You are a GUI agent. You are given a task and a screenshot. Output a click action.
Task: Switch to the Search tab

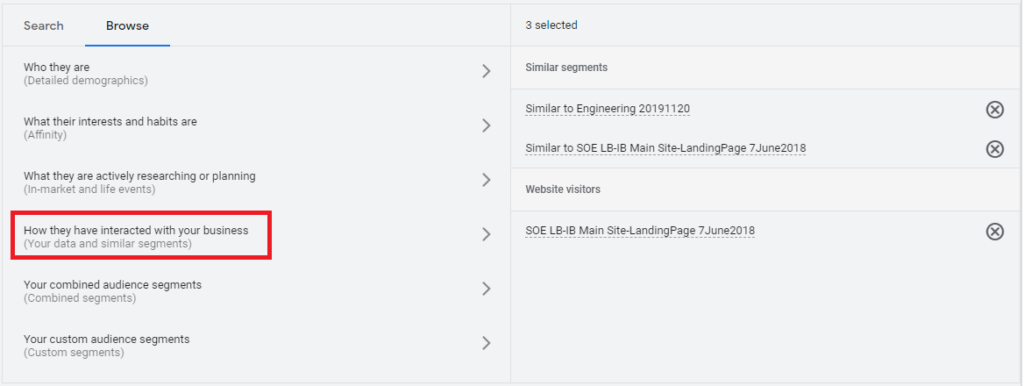click(x=44, y=26)
